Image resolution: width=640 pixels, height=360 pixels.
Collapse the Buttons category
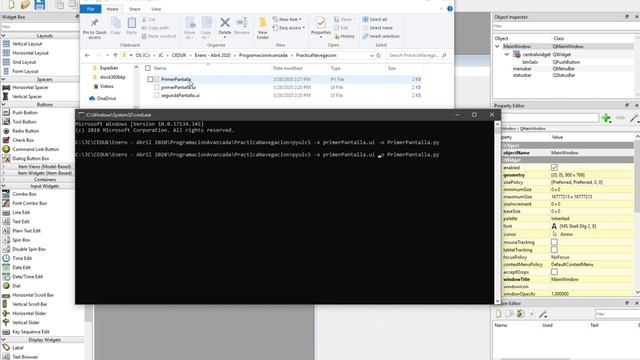pyautogui.click(x=3, y=105)
